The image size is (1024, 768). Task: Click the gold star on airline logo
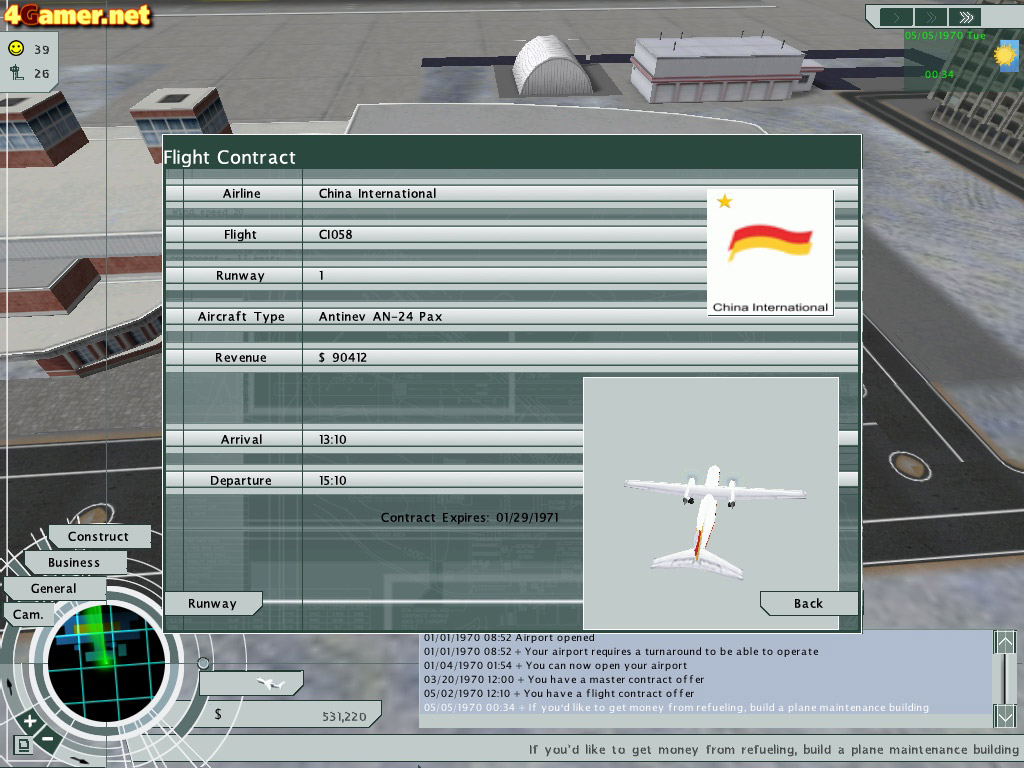724,201
